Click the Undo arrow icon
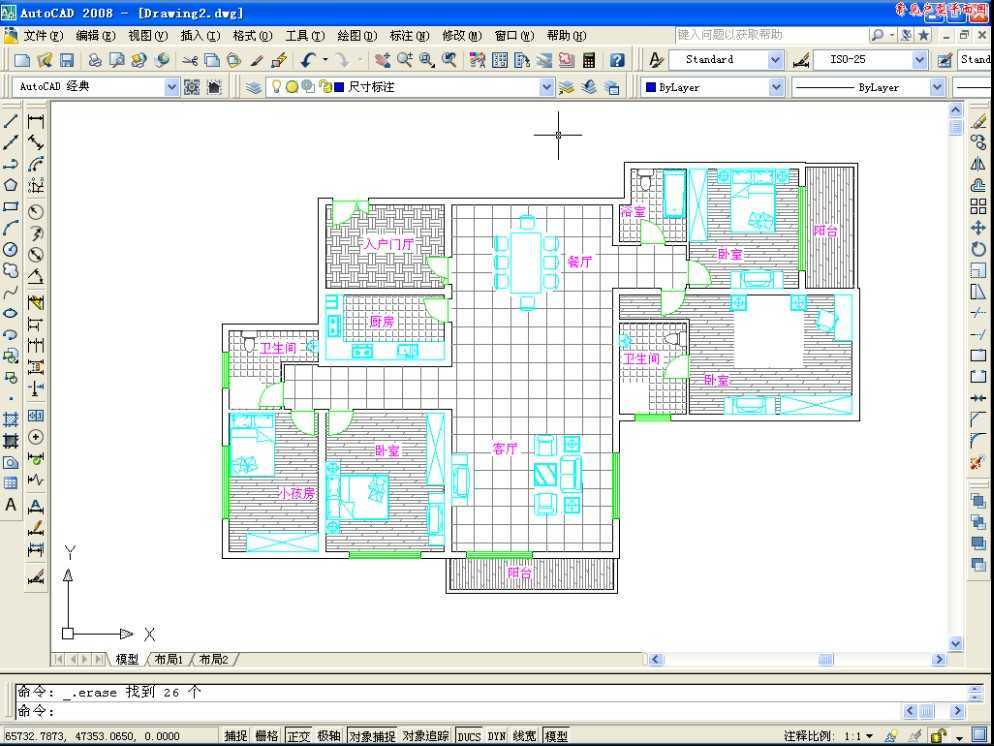The image size is (994, 746). point(309,60)
